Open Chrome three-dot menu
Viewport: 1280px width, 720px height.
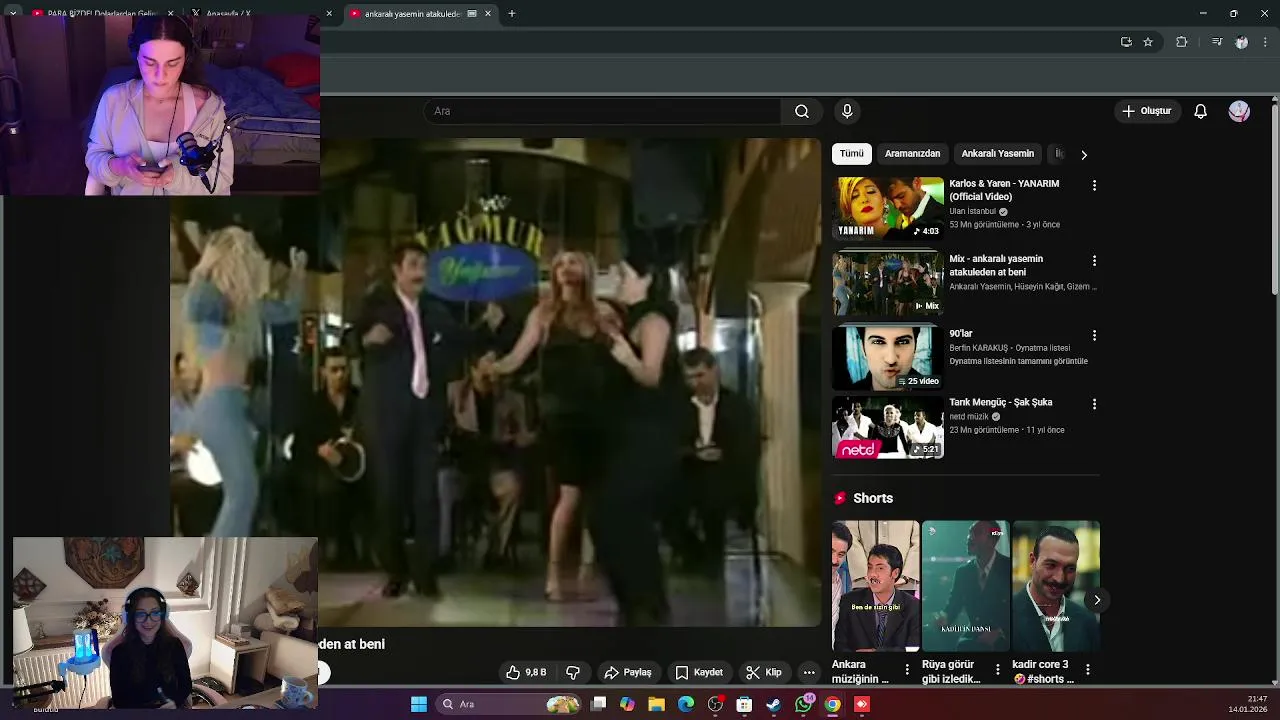[x=1266, y=42]
